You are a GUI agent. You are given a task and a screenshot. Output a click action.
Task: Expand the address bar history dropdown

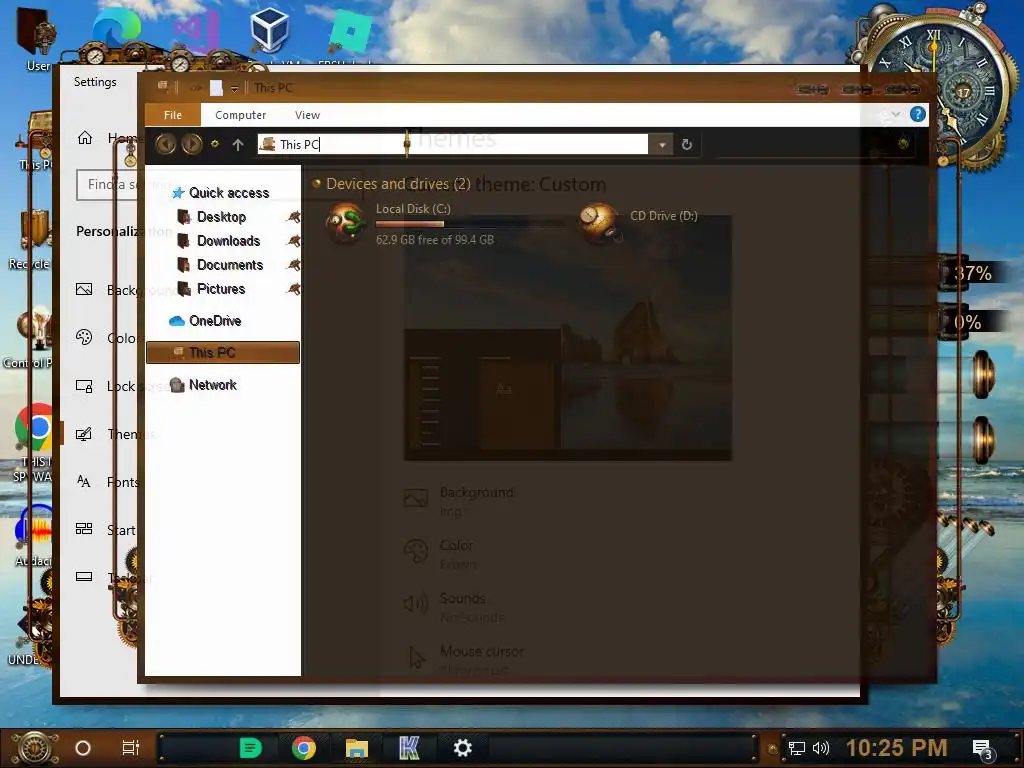662,145
